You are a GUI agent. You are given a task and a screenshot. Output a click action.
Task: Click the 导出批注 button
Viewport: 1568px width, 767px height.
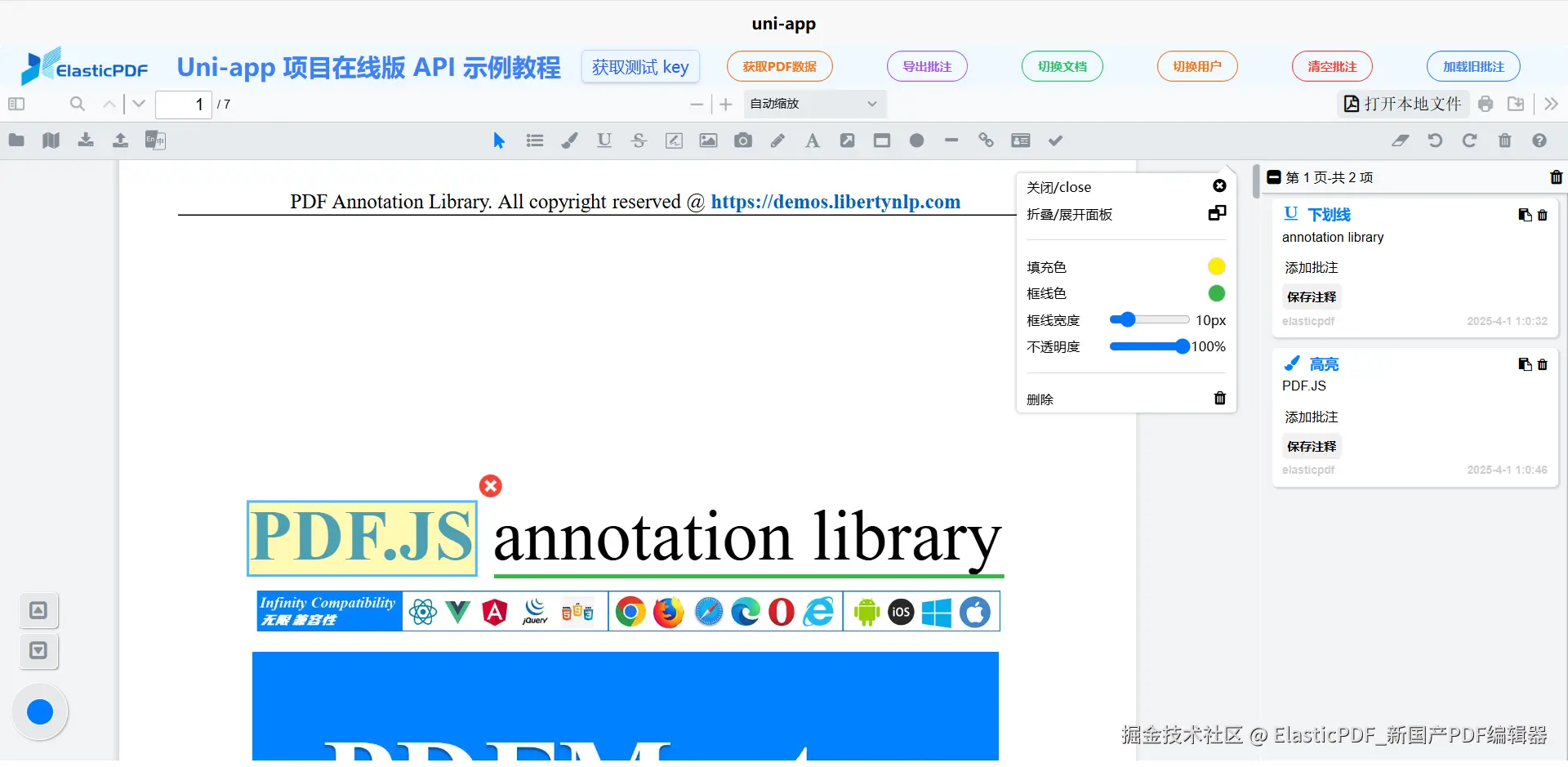[927, 66]
